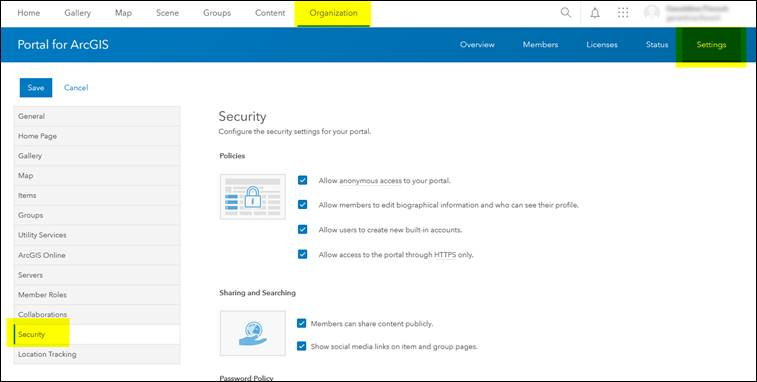
Task: Select the Organization tab
Action: point(334,13)
